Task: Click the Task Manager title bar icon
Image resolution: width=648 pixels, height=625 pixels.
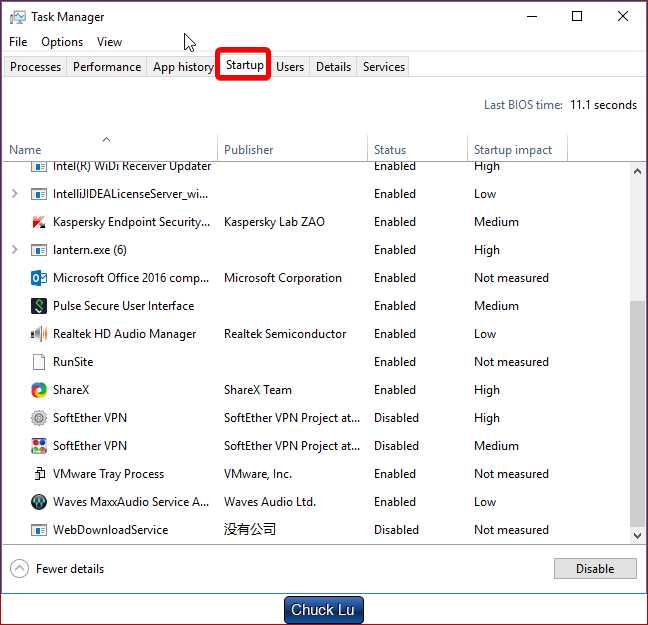Action: coord(17,17)
